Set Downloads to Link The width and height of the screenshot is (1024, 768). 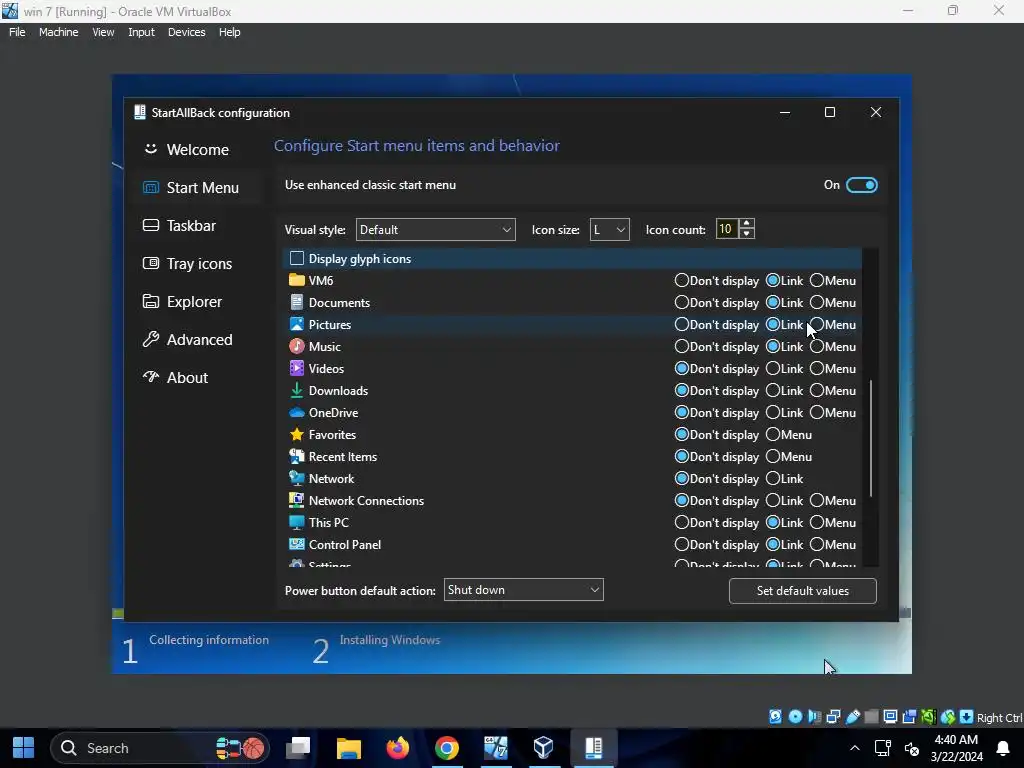pos(773,391)
